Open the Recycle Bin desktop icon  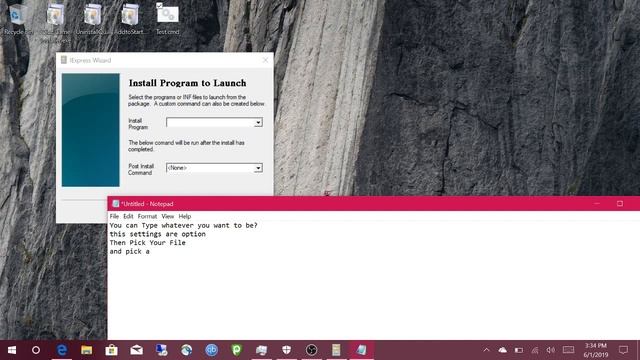[16, 18]
